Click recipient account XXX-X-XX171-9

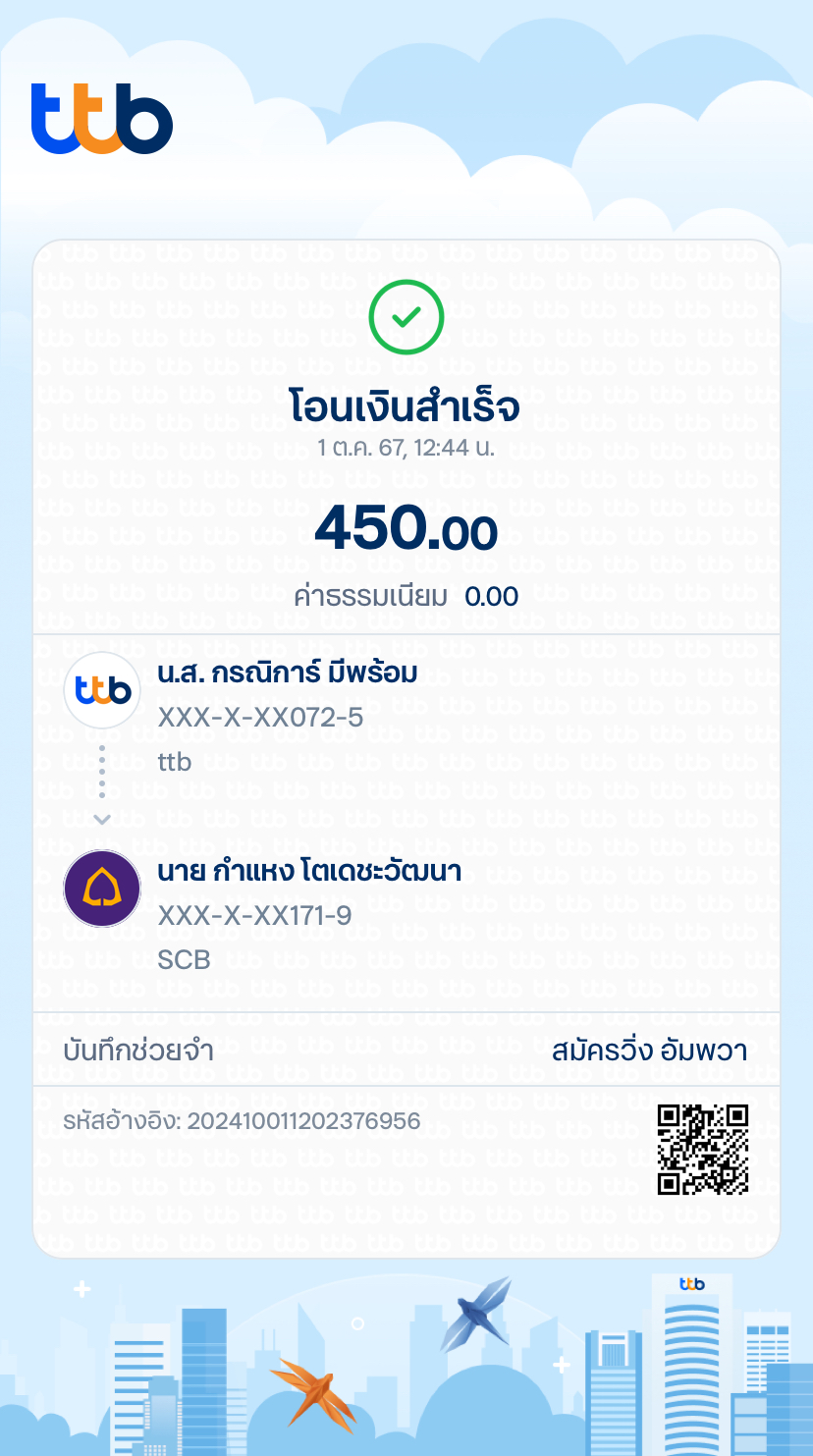pos(254,916)
